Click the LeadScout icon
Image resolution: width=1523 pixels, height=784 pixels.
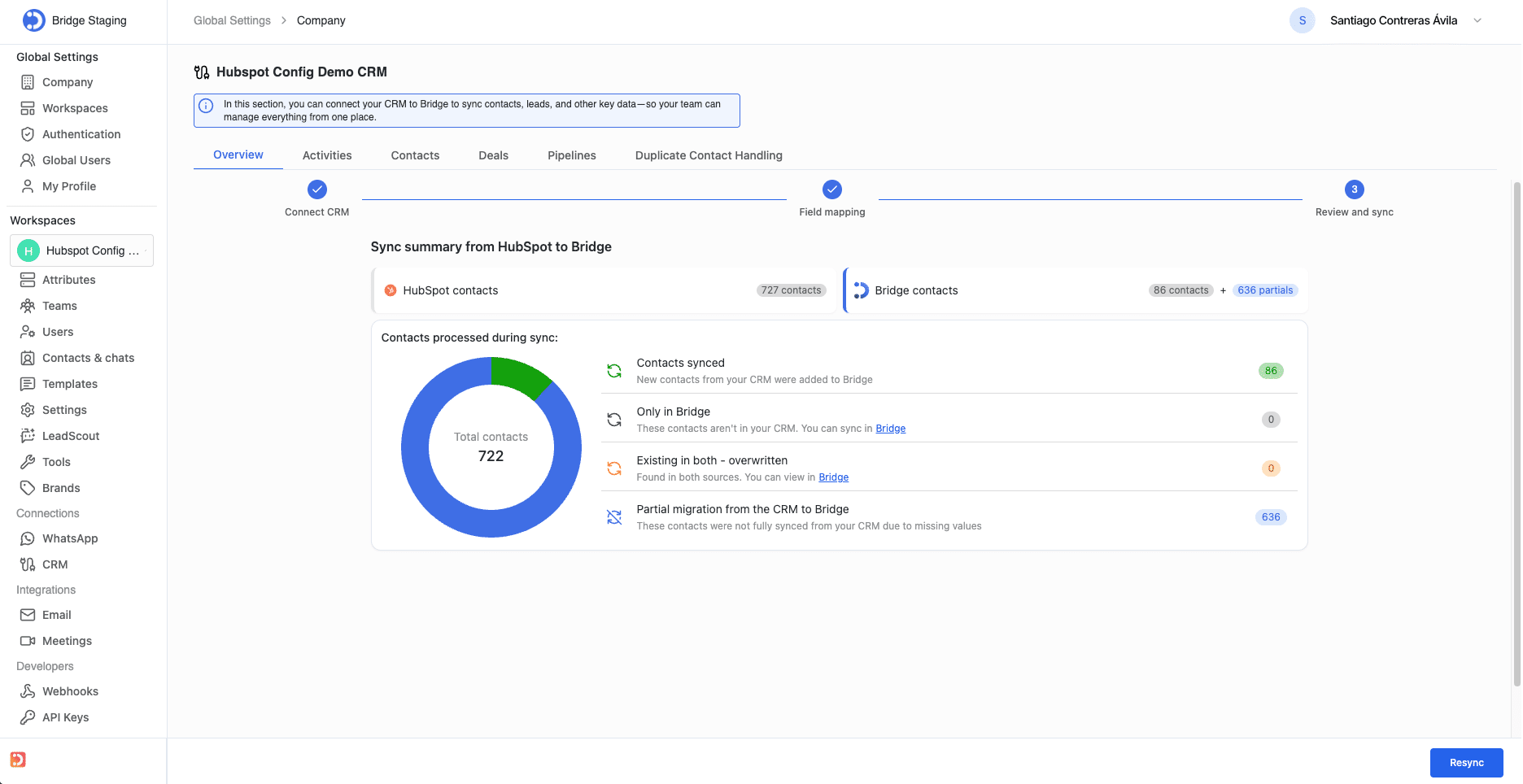(x=28, y=436)
